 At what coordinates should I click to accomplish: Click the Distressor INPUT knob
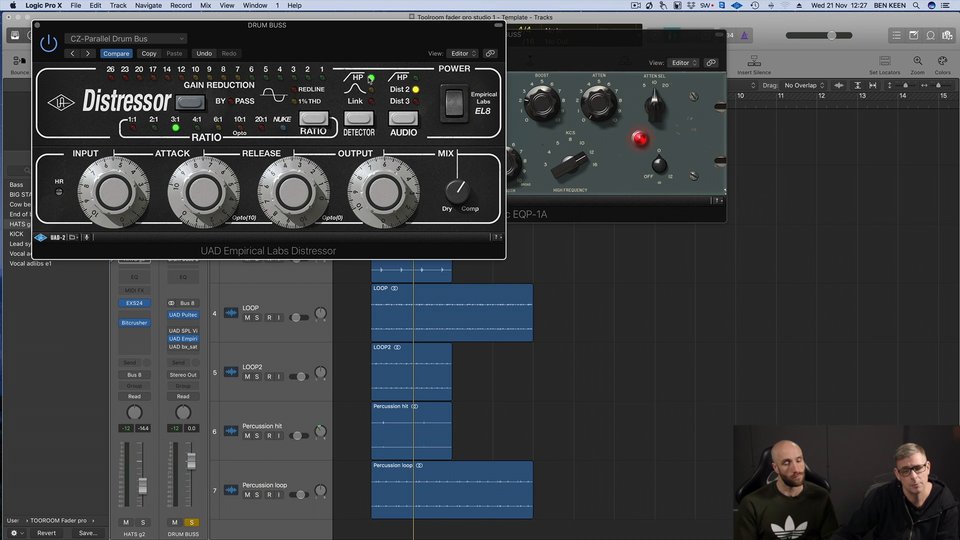[x=113, y=192]
